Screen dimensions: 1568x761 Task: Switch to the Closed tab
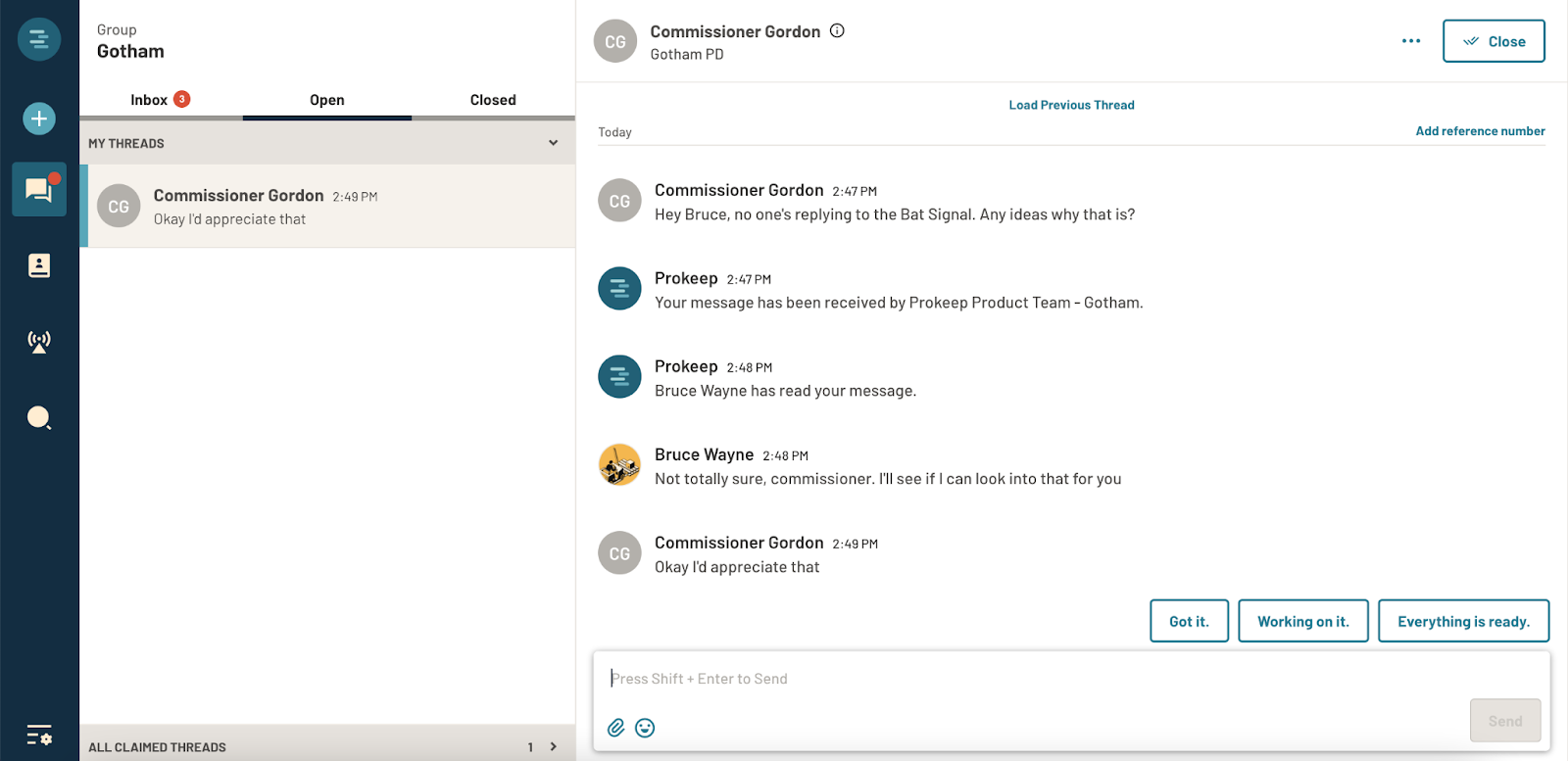tap(493, 100)
